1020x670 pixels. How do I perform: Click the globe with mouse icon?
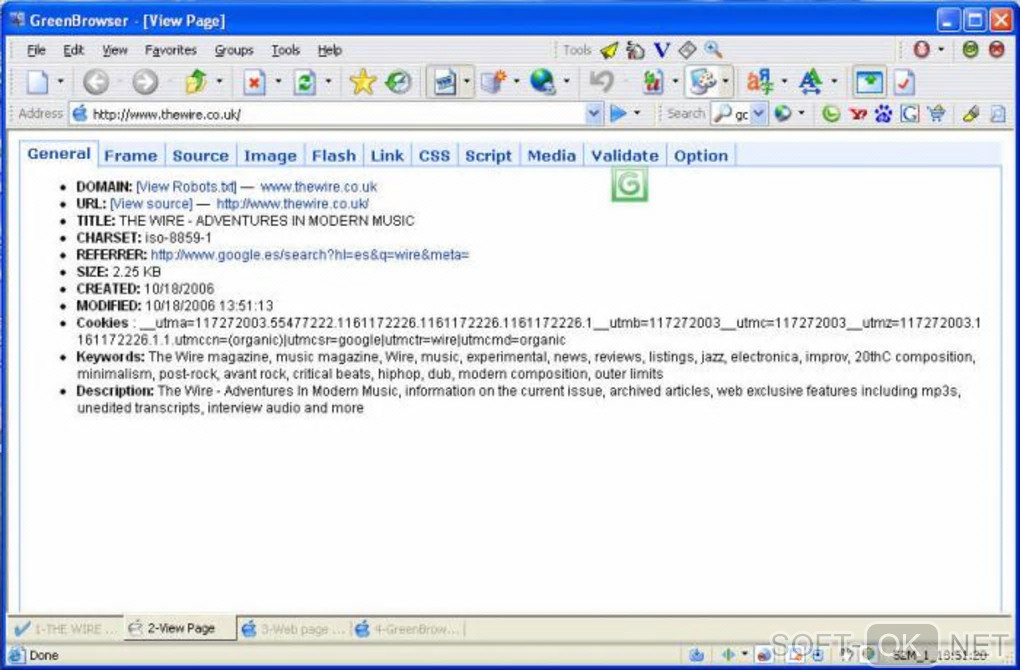[543, 82]
